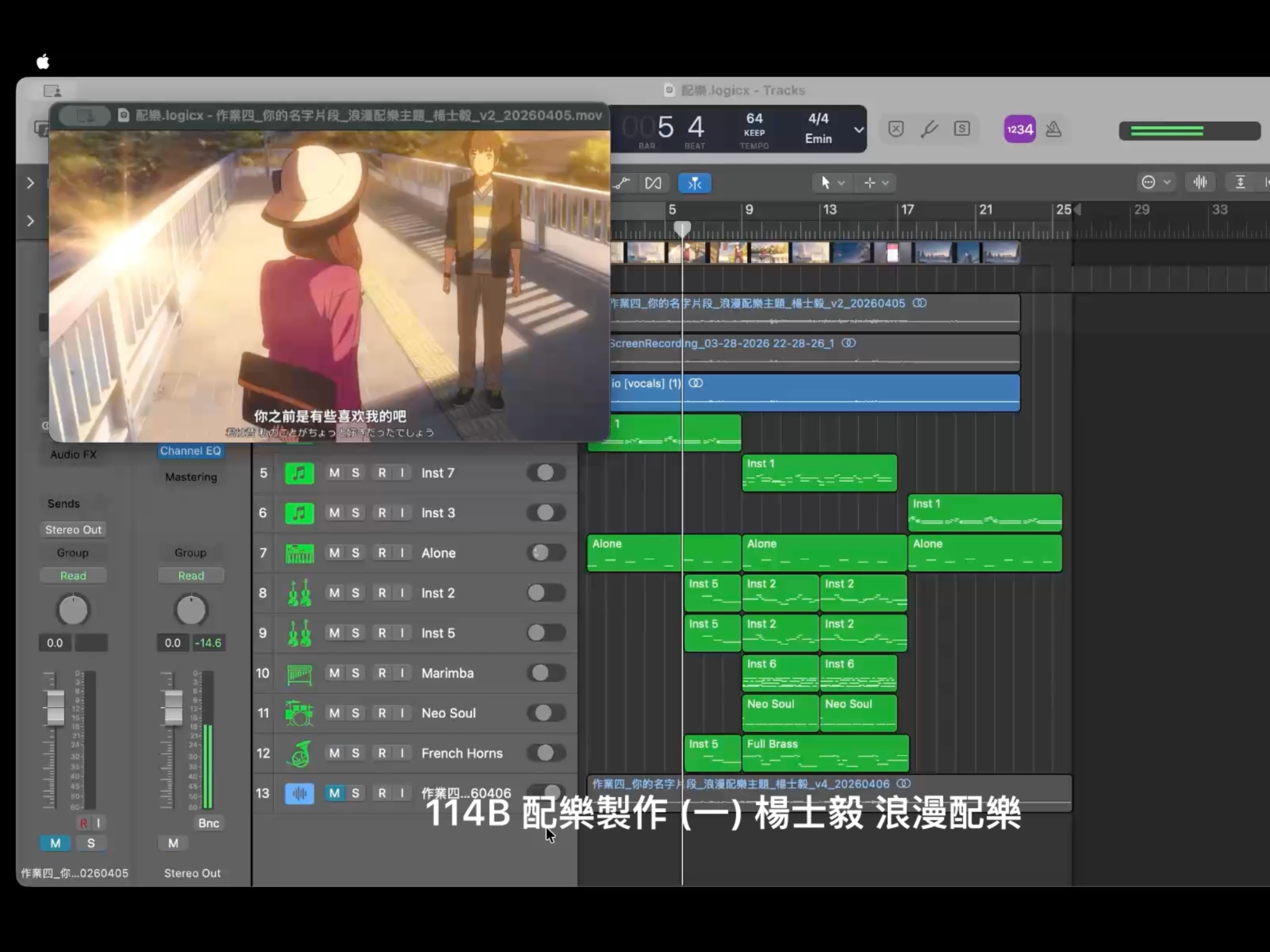Viewport: 1270px width, 952px height.
Task: Select the French Horns track name
Action: tap(462, 754)
